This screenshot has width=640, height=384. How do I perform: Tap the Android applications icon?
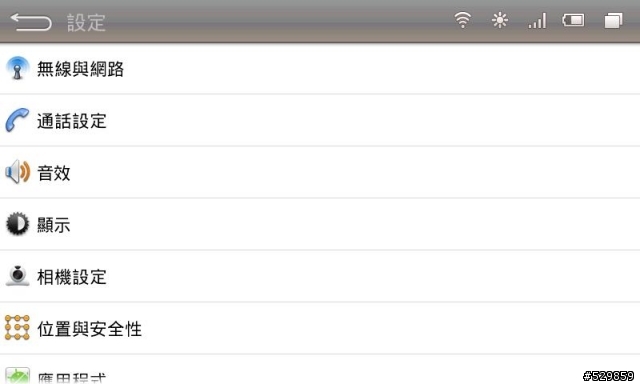click(18, 375)
